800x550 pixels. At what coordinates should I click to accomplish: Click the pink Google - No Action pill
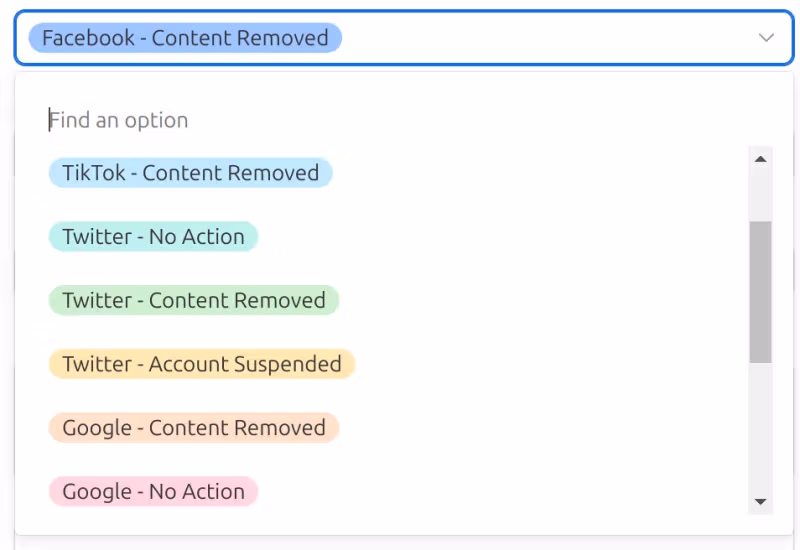pos(153,492)
